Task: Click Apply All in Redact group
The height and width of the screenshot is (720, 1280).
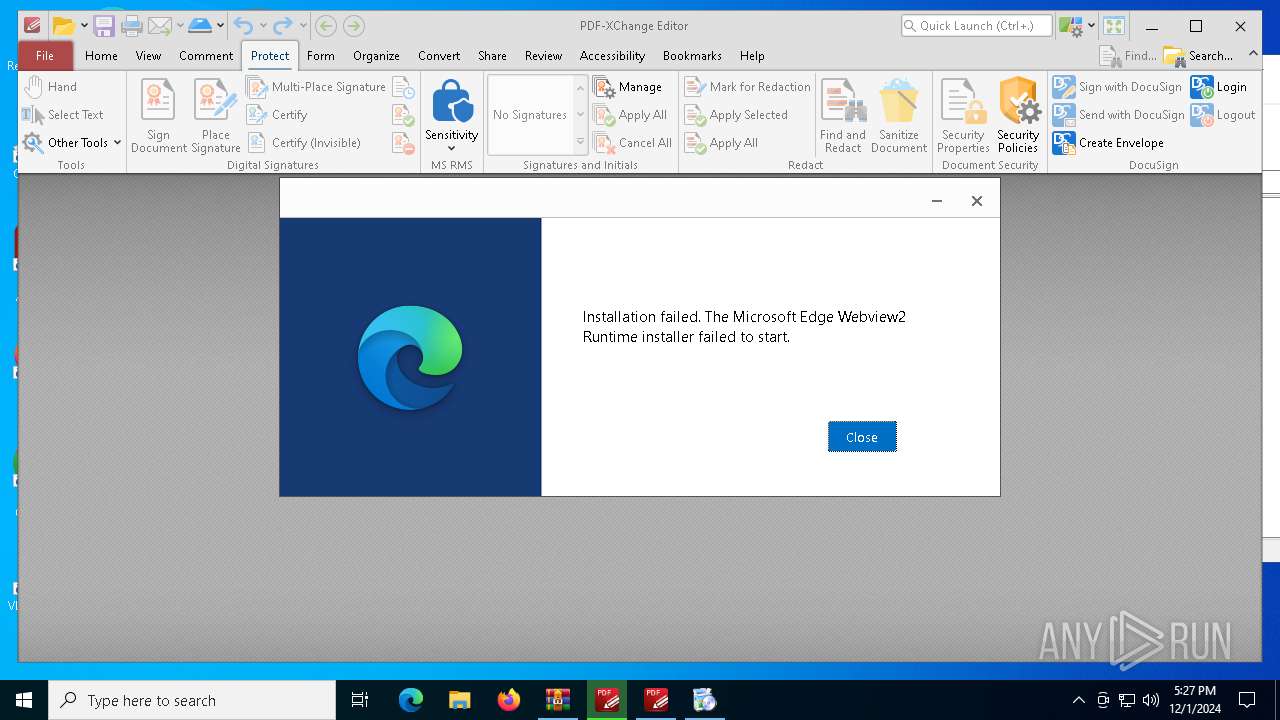Action: [721, 143]
